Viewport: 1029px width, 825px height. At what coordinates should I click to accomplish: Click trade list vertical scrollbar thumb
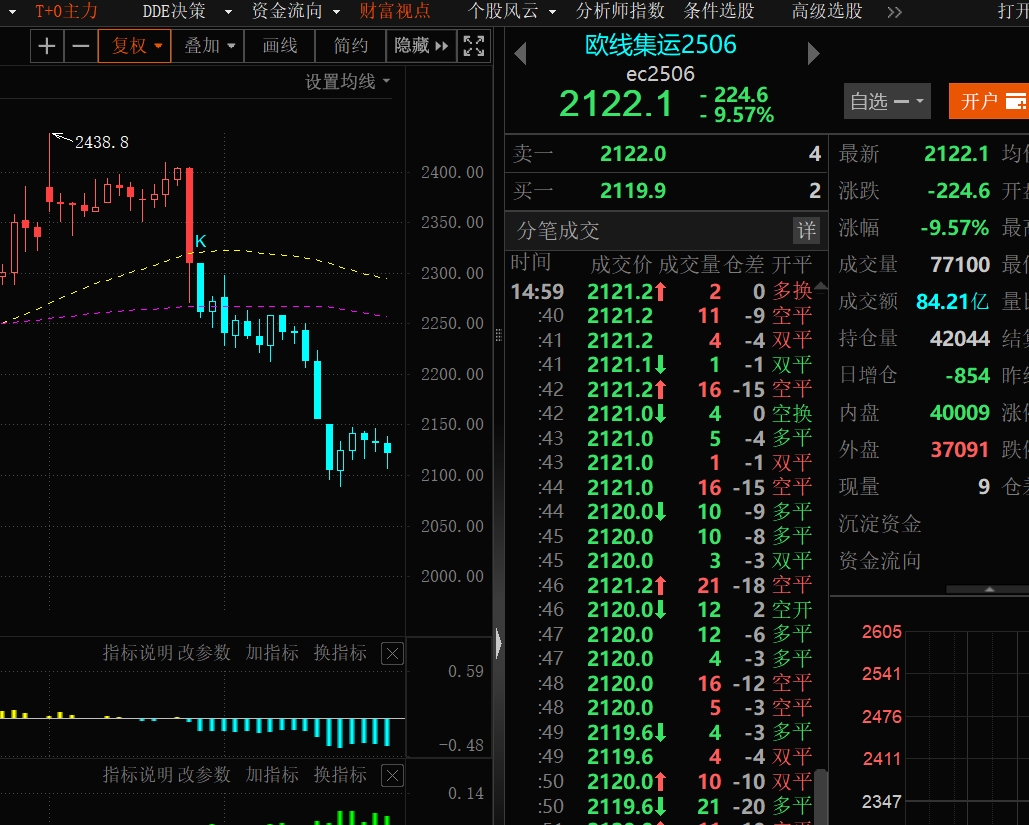pos(821,797)
